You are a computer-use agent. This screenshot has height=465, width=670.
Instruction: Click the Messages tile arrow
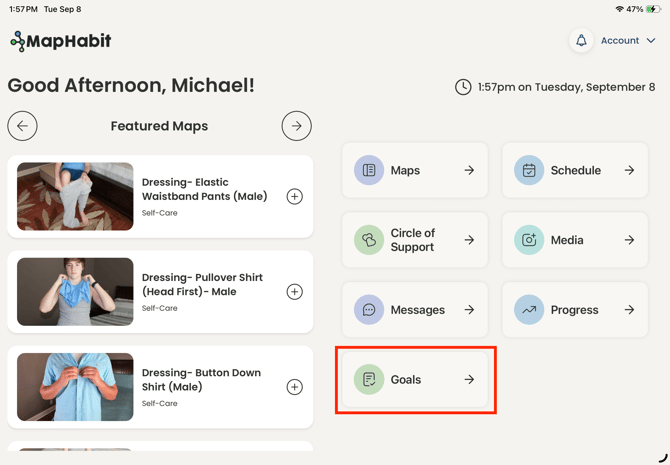pyautogui.click(x=469, y=309)
